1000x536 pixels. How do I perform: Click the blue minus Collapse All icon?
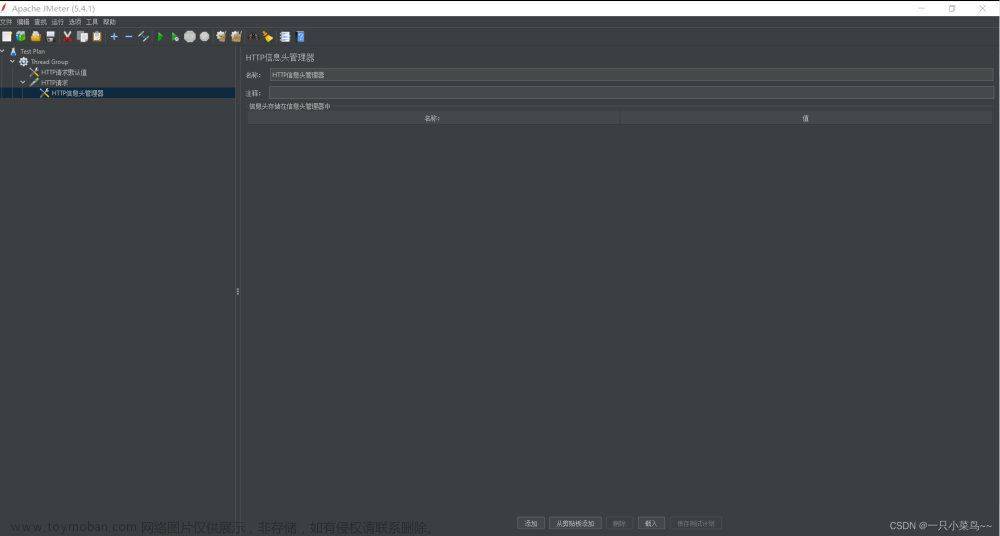coord(128,36)
